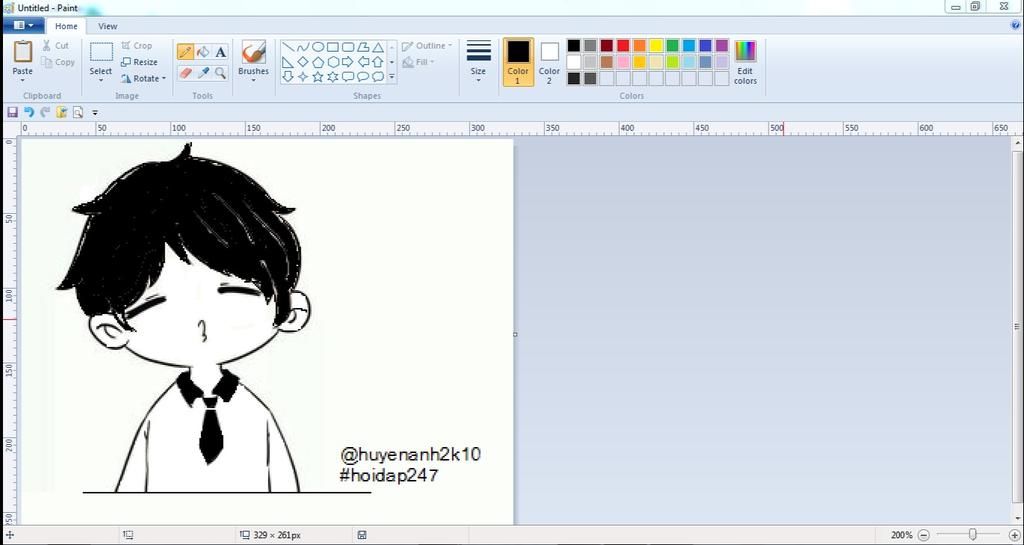Click the Paste clipboard icon
This screenshot has width=1024, height=545.
click(22, 52)
